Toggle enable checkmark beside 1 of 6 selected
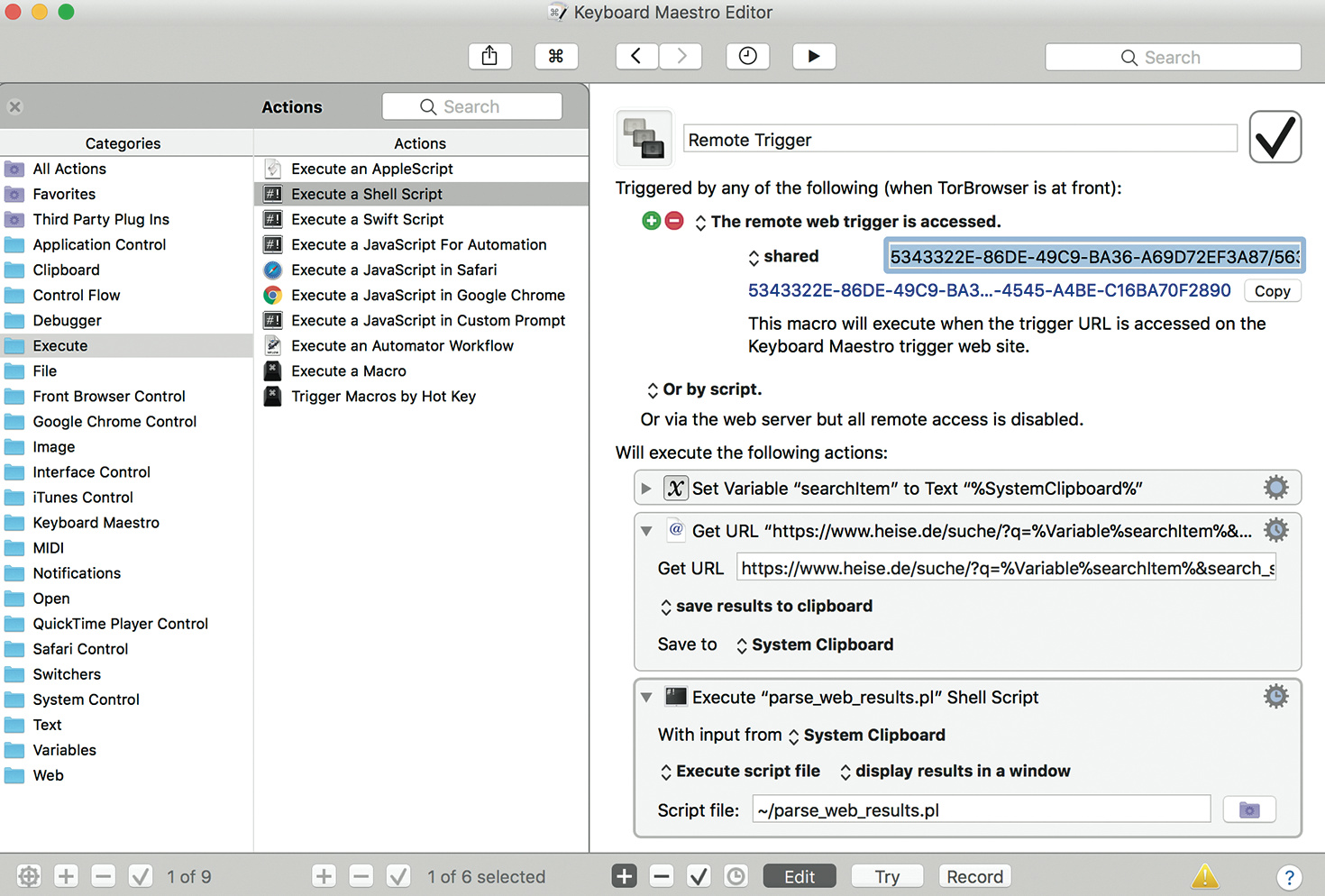This screenshot has height=896, width=1325. click(398, 876)
